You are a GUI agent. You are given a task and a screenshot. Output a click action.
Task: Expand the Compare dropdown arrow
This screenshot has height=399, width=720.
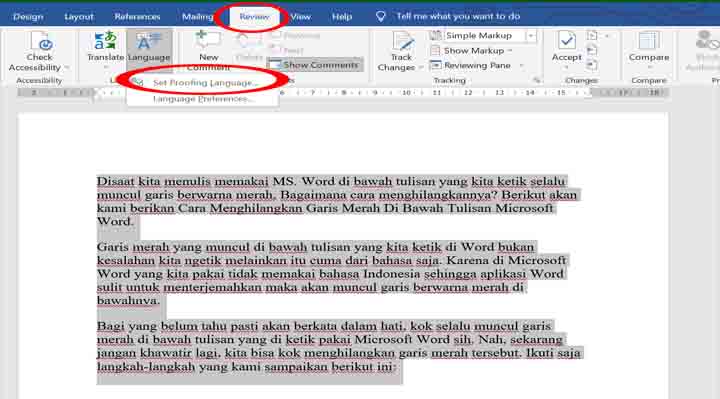pyautogui.click(x=649, y=67)
